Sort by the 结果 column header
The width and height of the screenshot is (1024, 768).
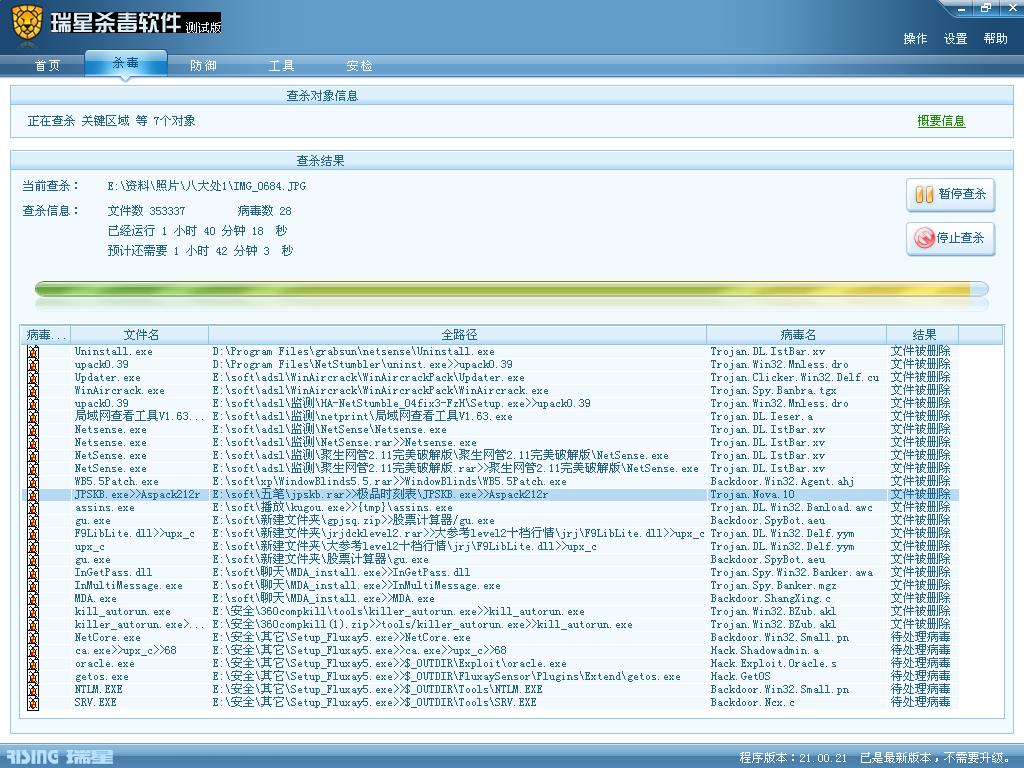point(923,334)
